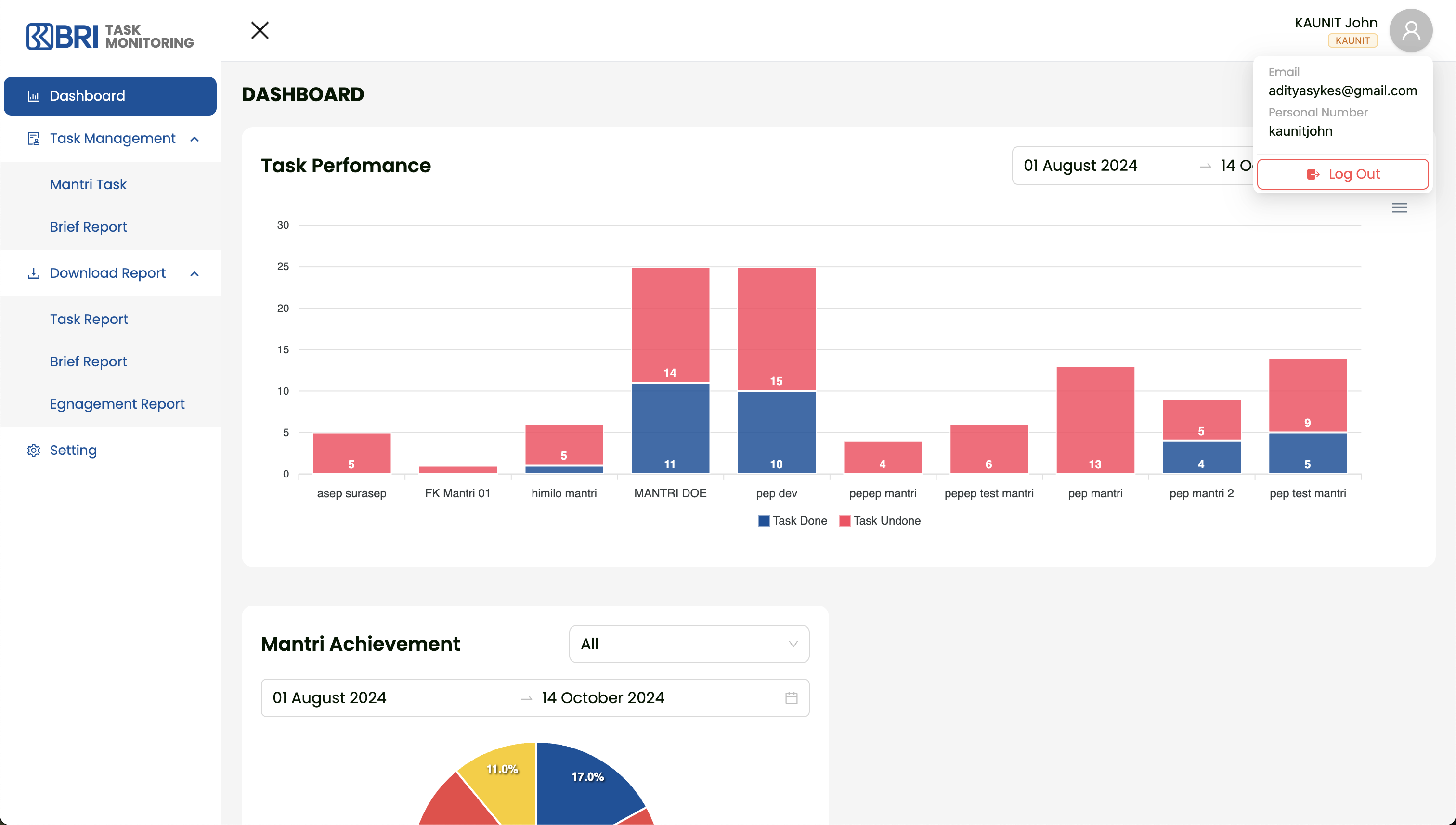Viewport: 1456px width, 825px height.
Task: Click pep dev task undone bar (15)
Action: (776, 329)
